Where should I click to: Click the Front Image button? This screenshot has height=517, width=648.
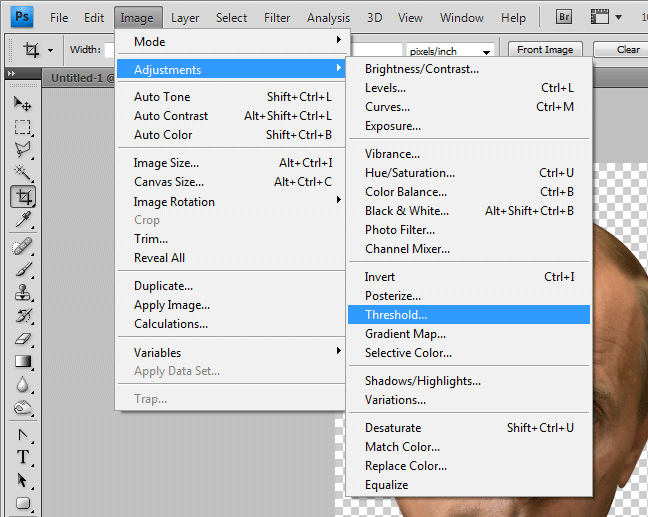(545, 50)
